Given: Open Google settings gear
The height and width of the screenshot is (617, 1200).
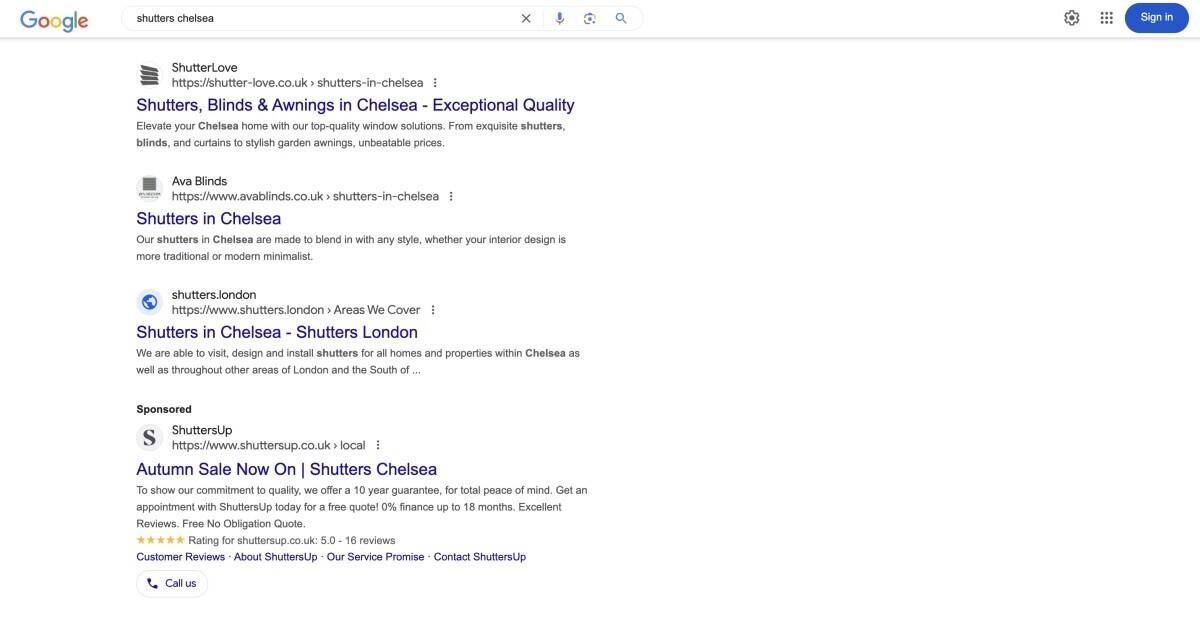Looking at the screenshot, I should tap(1072, 17).
